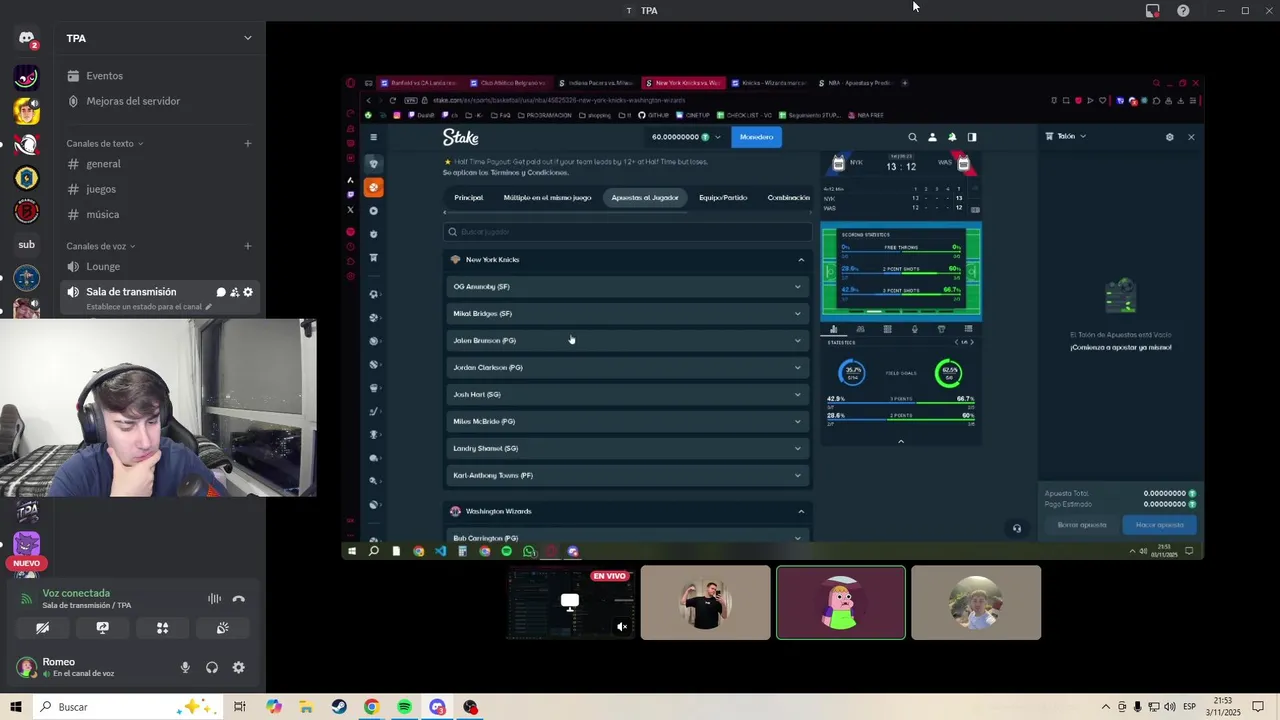Open the 'sub' server in the sidebar

27,244
